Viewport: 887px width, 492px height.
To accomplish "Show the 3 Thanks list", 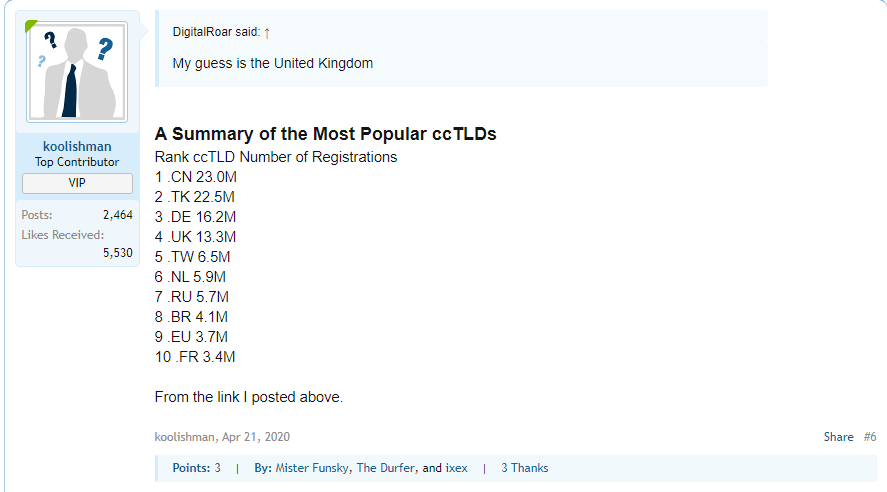I will point(524,468).
